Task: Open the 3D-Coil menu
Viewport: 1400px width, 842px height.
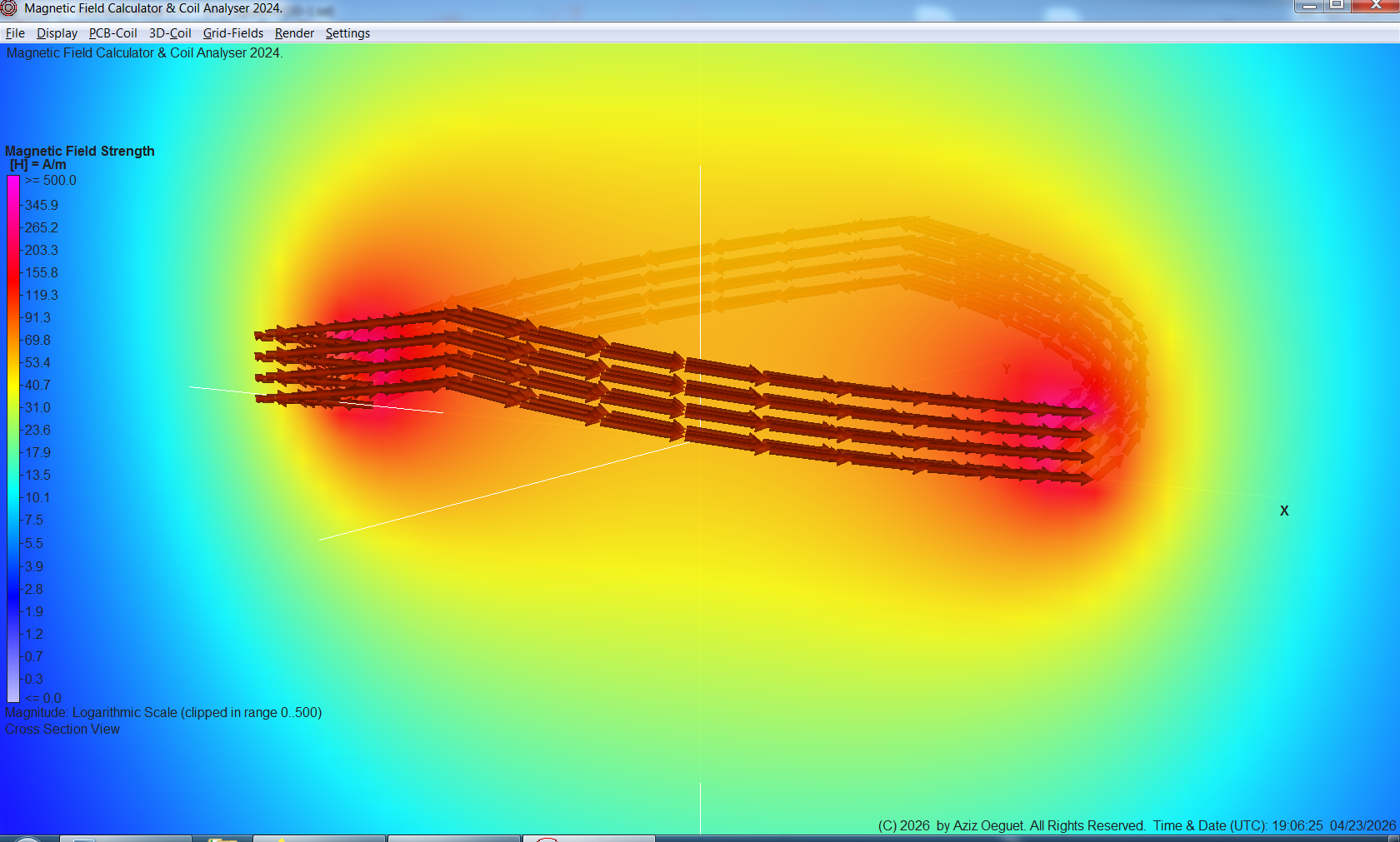Action: [169, 33]
